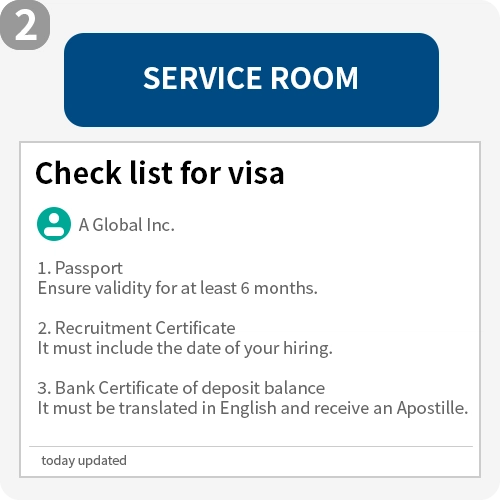Image resolution: width=500 pixels, height=500 pixels.
Task: Open the Check list for visa title
Action: click(159, 173)
